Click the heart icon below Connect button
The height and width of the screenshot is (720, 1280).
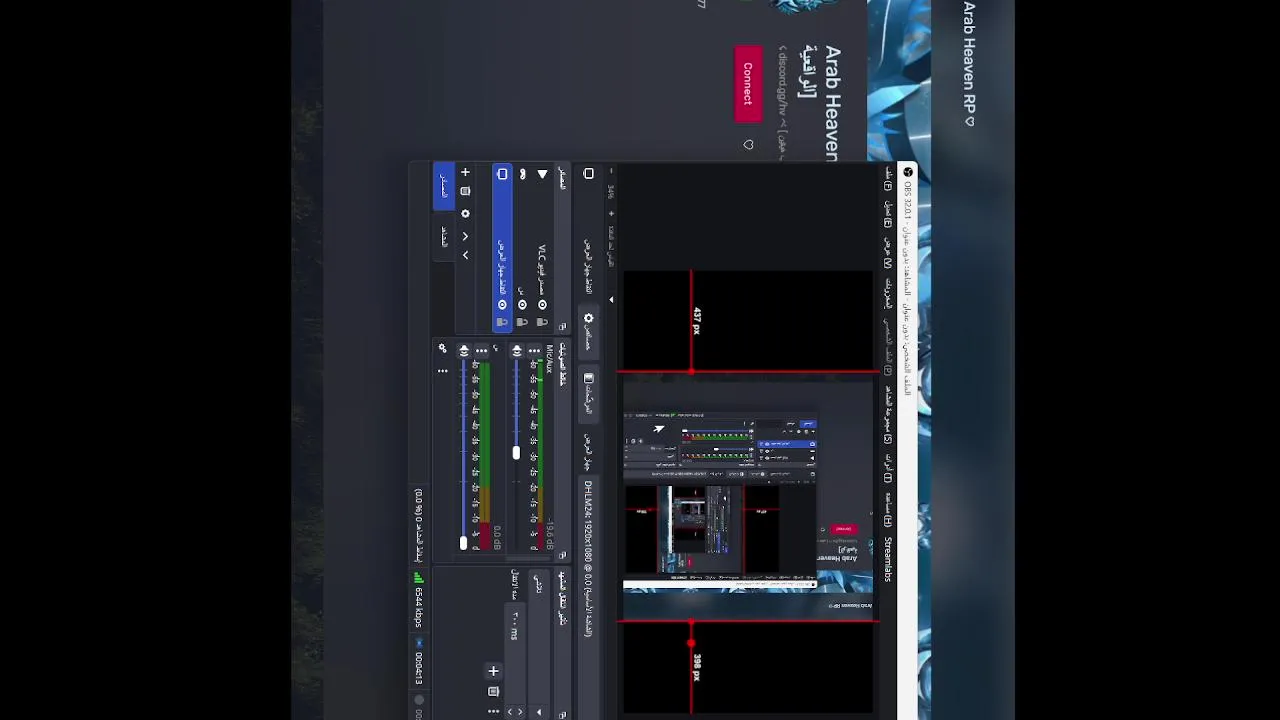(x=748, y=145)
